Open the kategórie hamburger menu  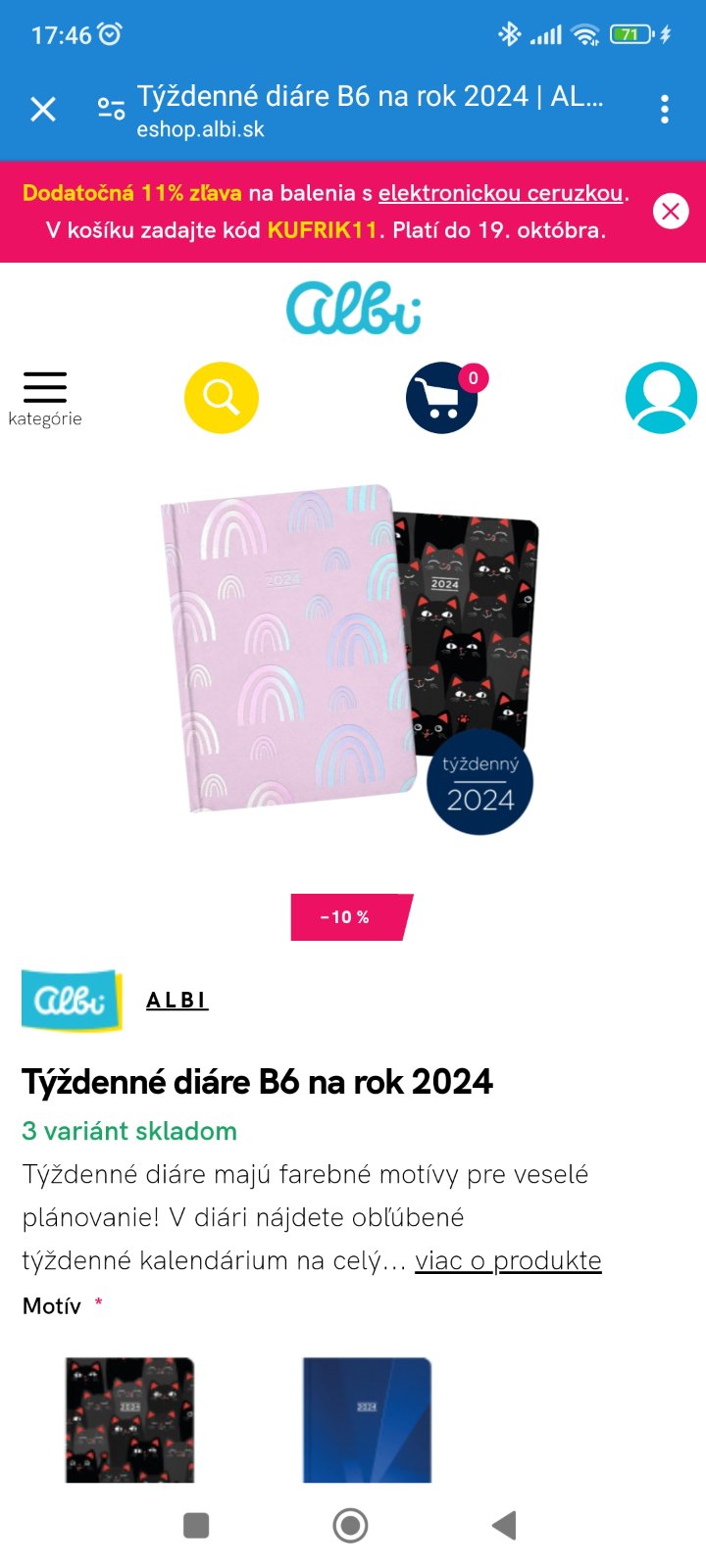click(x=44, y=398)
